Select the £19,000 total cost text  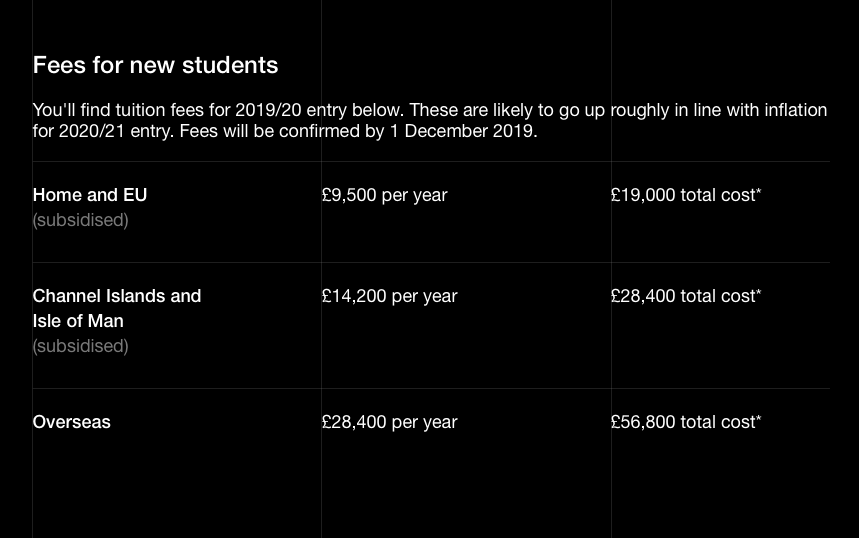click(682, 195)
